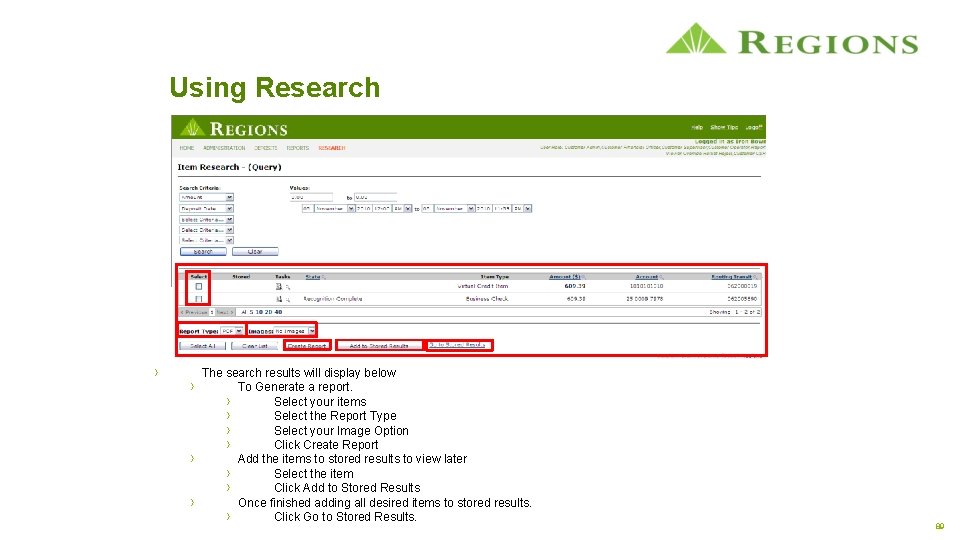This screenshot has width=960, height=540.
Task: Sort results by State column header
Action: click(x=313, y=277)
